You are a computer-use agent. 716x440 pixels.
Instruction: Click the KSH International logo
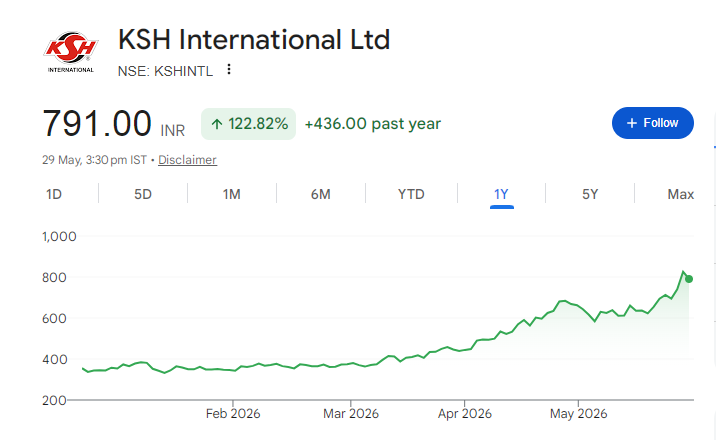tap(71, 52)
